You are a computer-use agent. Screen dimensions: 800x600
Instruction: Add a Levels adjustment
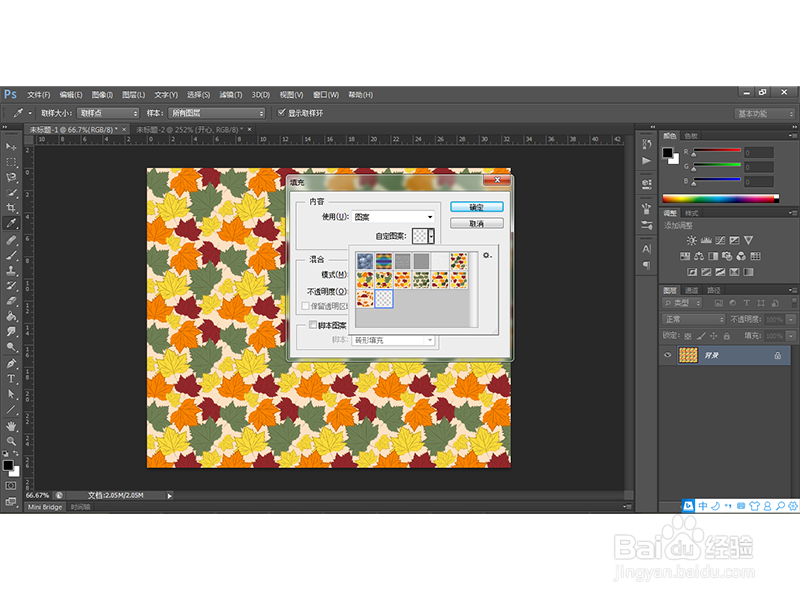706,240
